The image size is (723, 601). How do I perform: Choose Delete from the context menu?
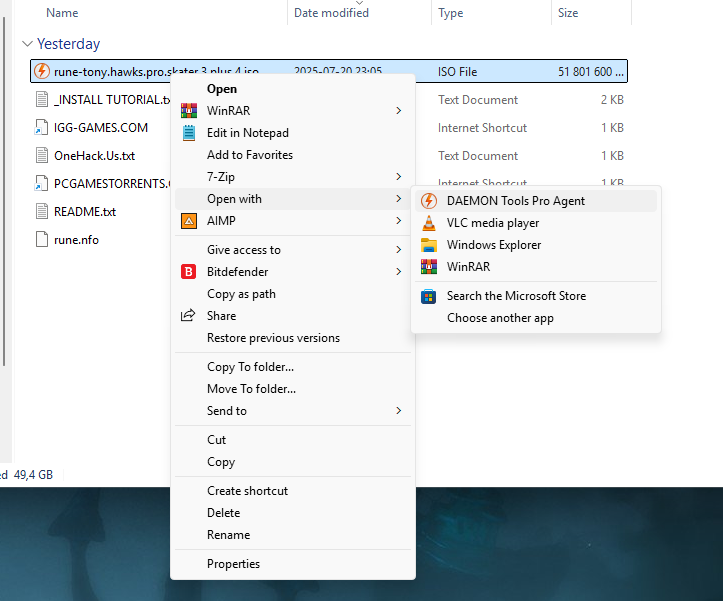coord(293,513)
